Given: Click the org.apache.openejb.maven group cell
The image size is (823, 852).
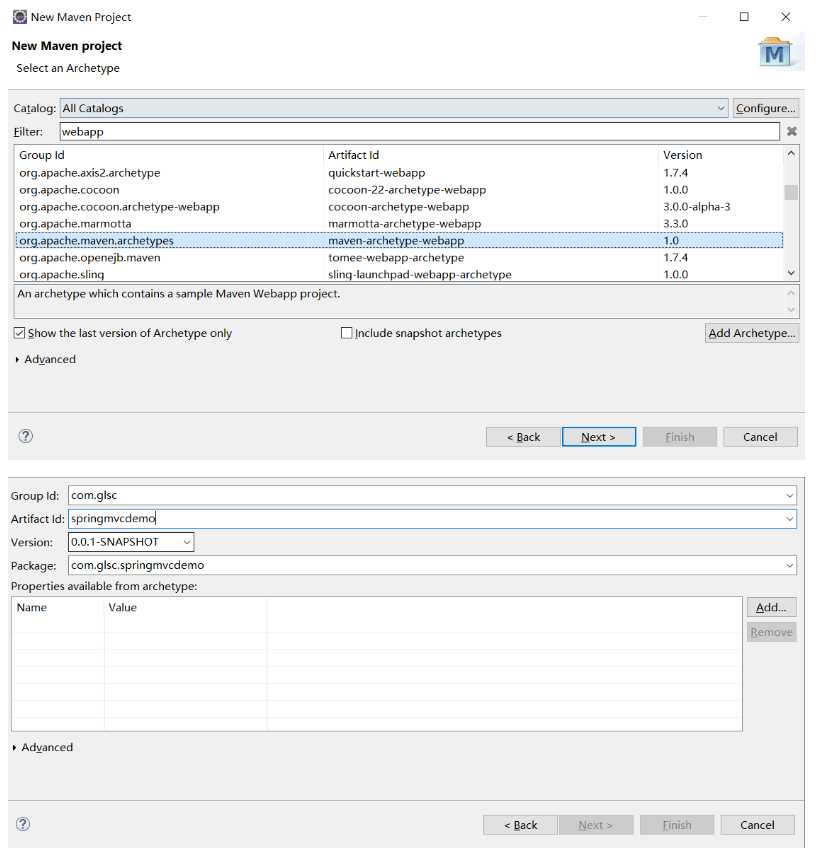Looking at the screenshot, I should (x=90, y=258).
